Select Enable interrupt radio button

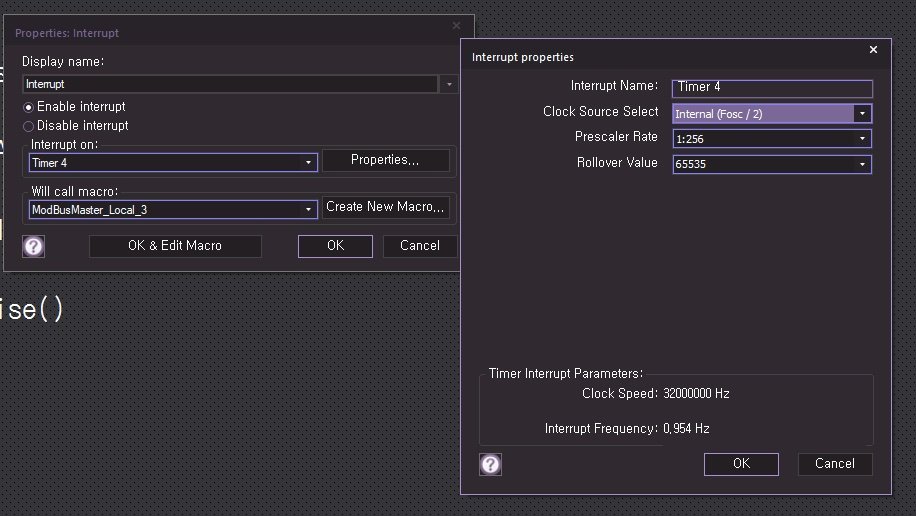(x=29, y=107)
